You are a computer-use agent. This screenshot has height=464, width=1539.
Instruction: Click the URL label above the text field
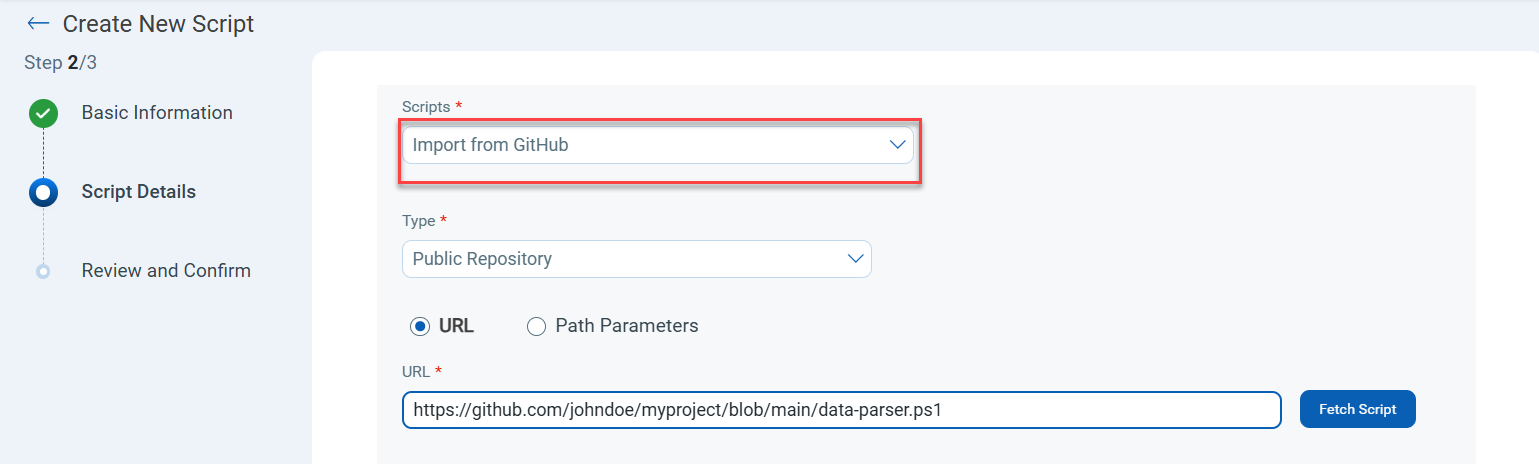pos(416,371)
